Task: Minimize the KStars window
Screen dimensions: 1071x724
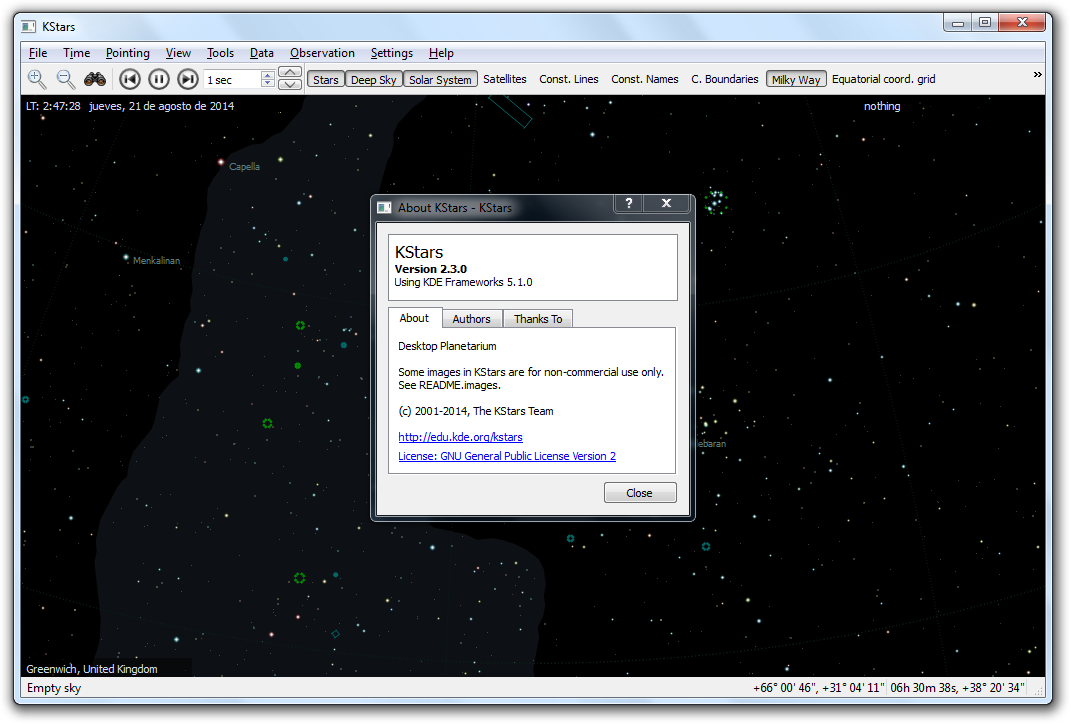Action: pyautogui.click(x=958, y=23)
